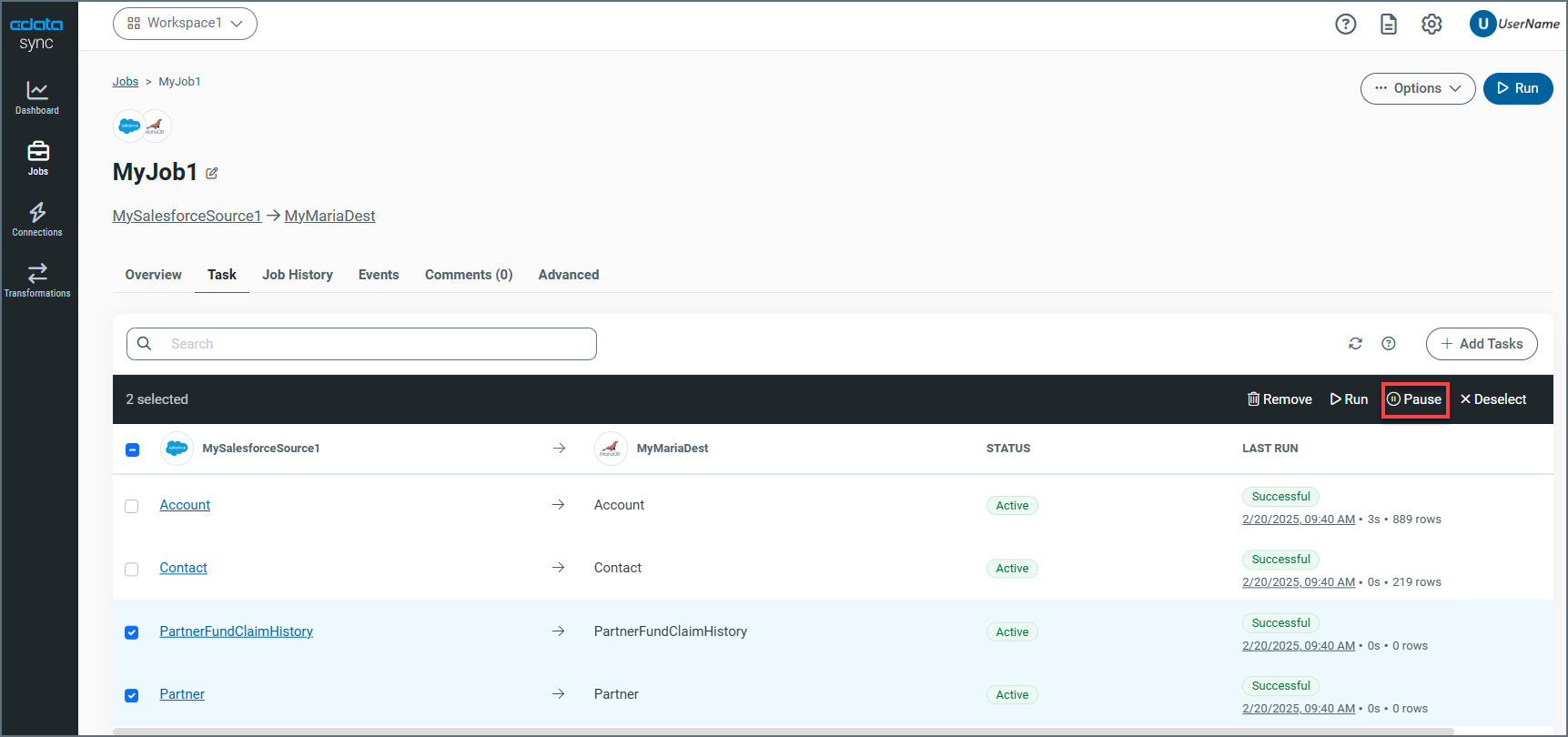Viewport: 1568px width, 737px height.
Task: Click the help question mark in header
Action: click(x=1345, y=25)
